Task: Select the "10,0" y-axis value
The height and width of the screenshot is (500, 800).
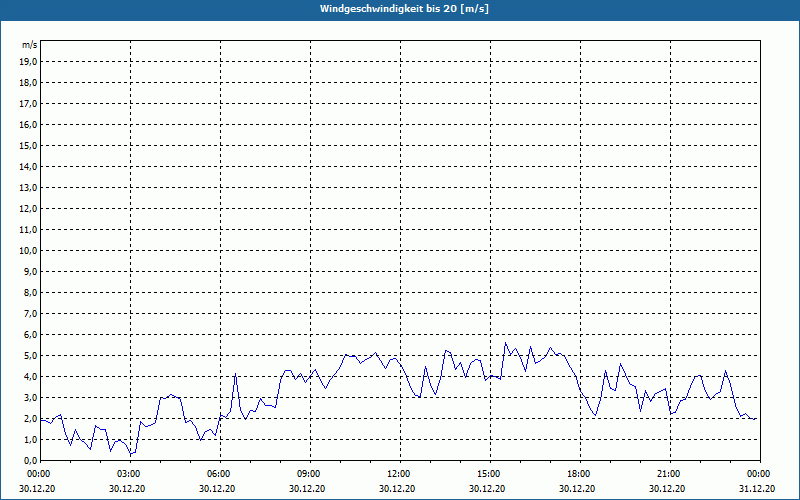Action: click(28, 251)
